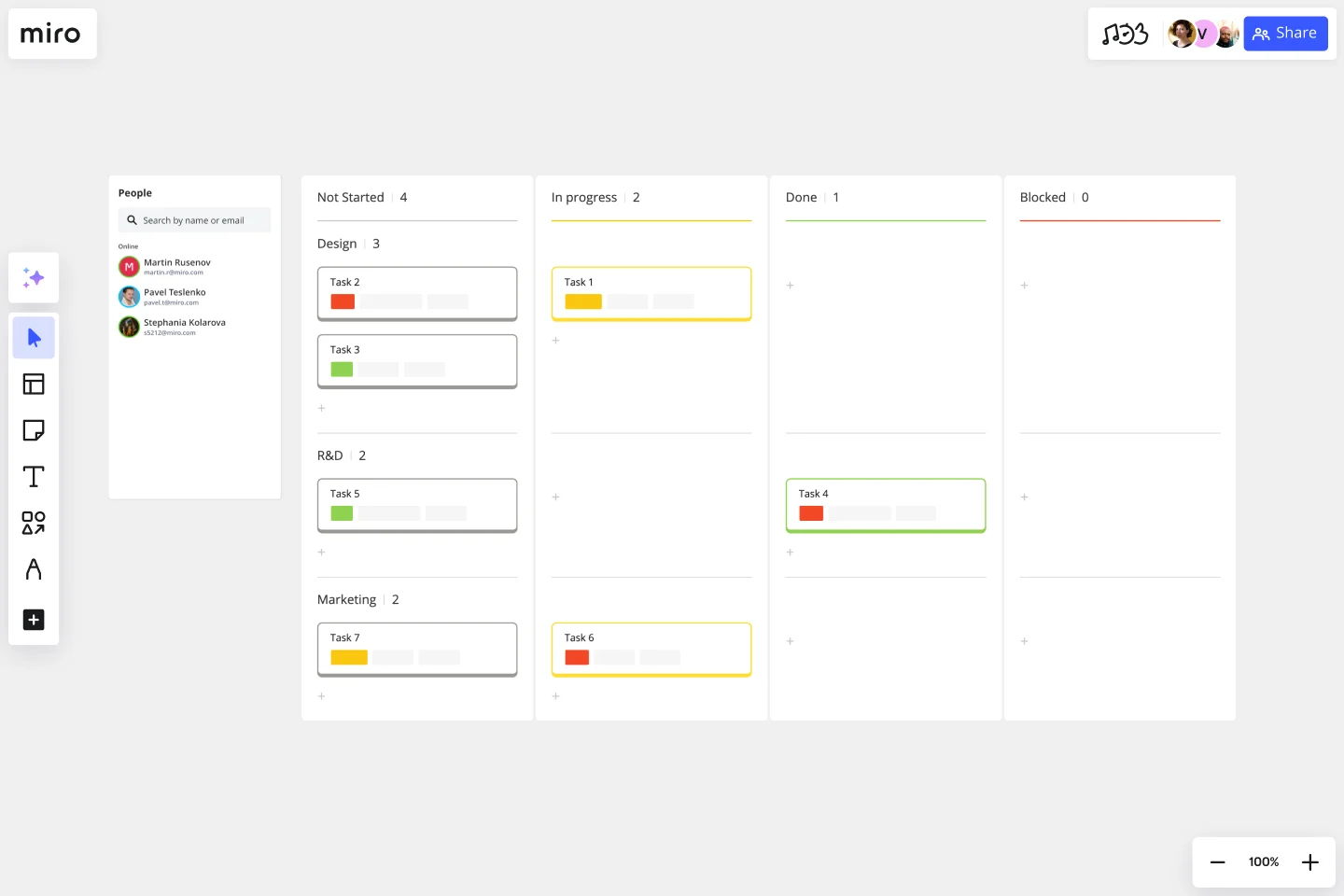This screenshot has height=896, width=1344.
Task: Click the Share button
Action: [1285, 34]
